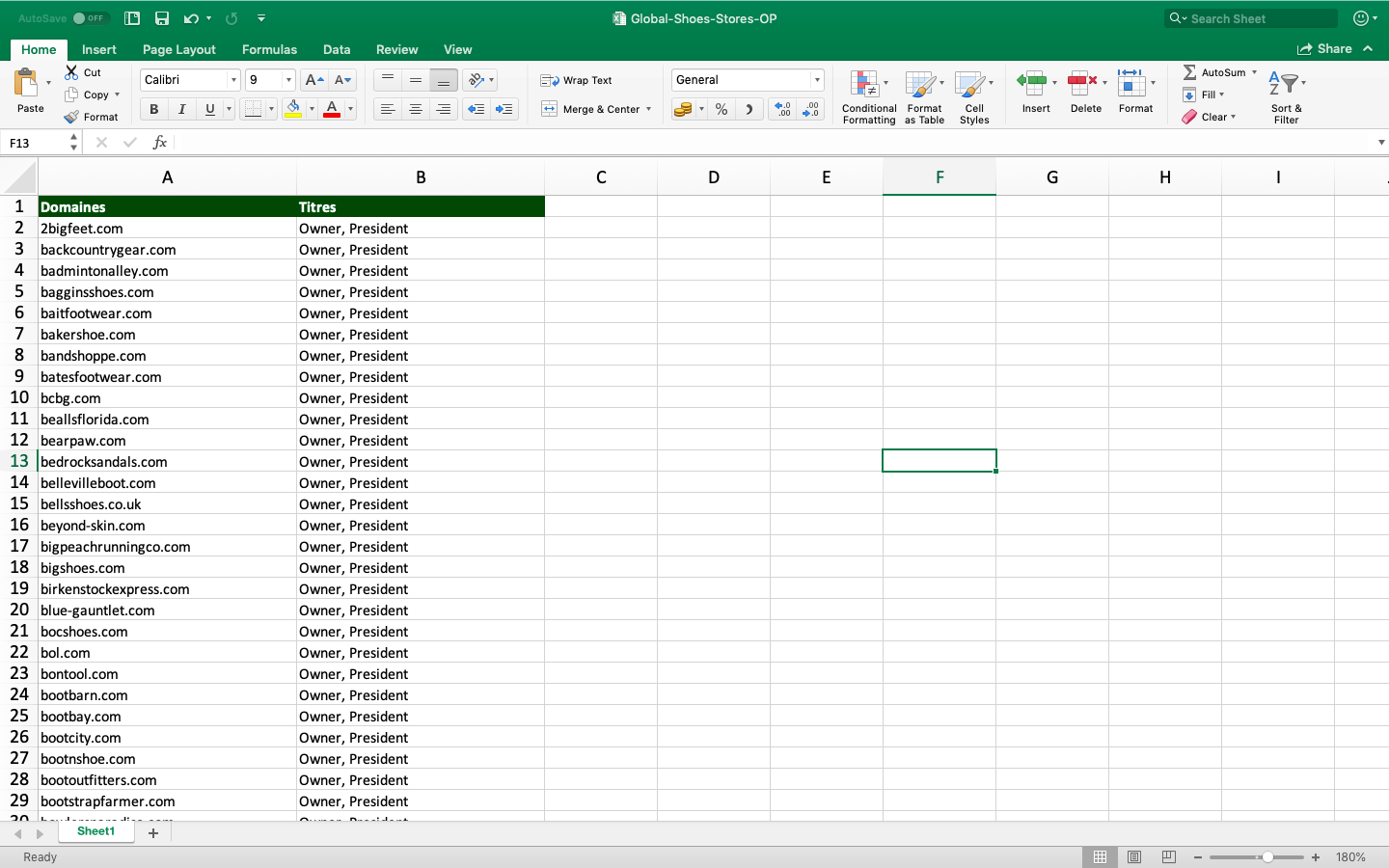Image resolution: width=1389 pixels, height=868 pixels.
Task: Click the Share button
Action: point(1324,49)
